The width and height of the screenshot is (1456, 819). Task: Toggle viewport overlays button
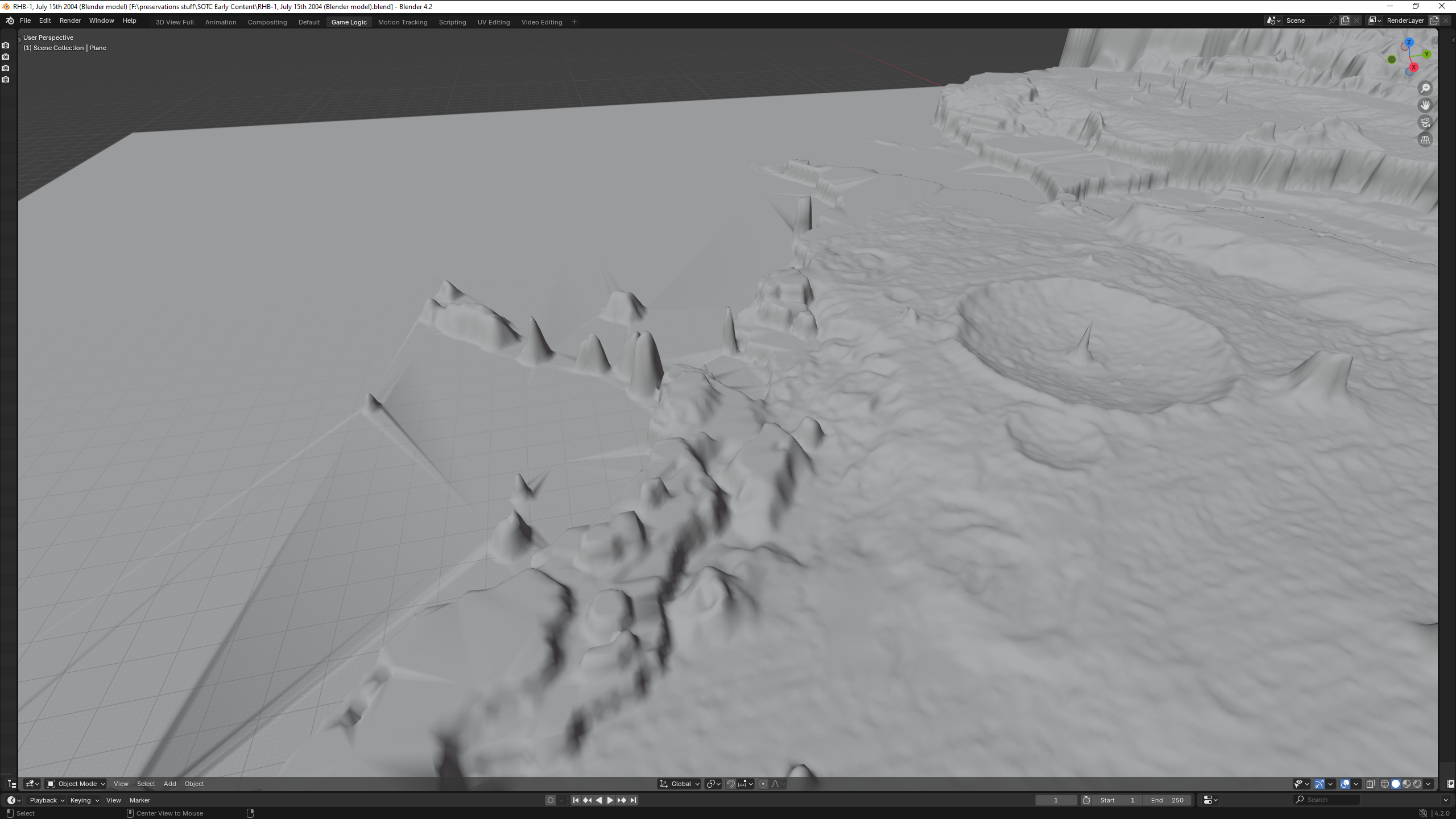[1345, 784]
